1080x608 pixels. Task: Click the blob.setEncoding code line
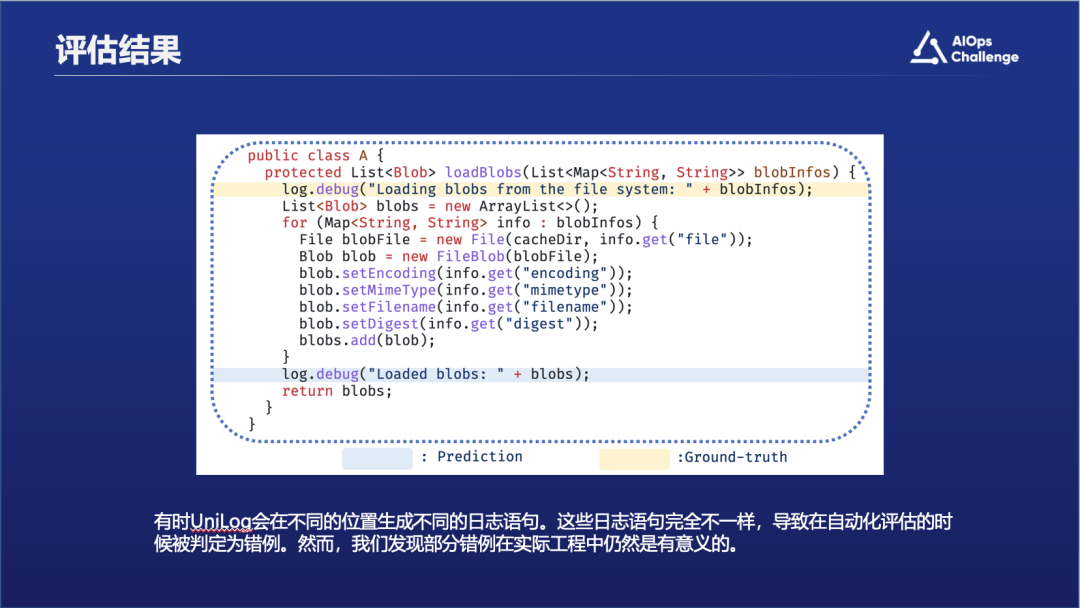(465, 273)
